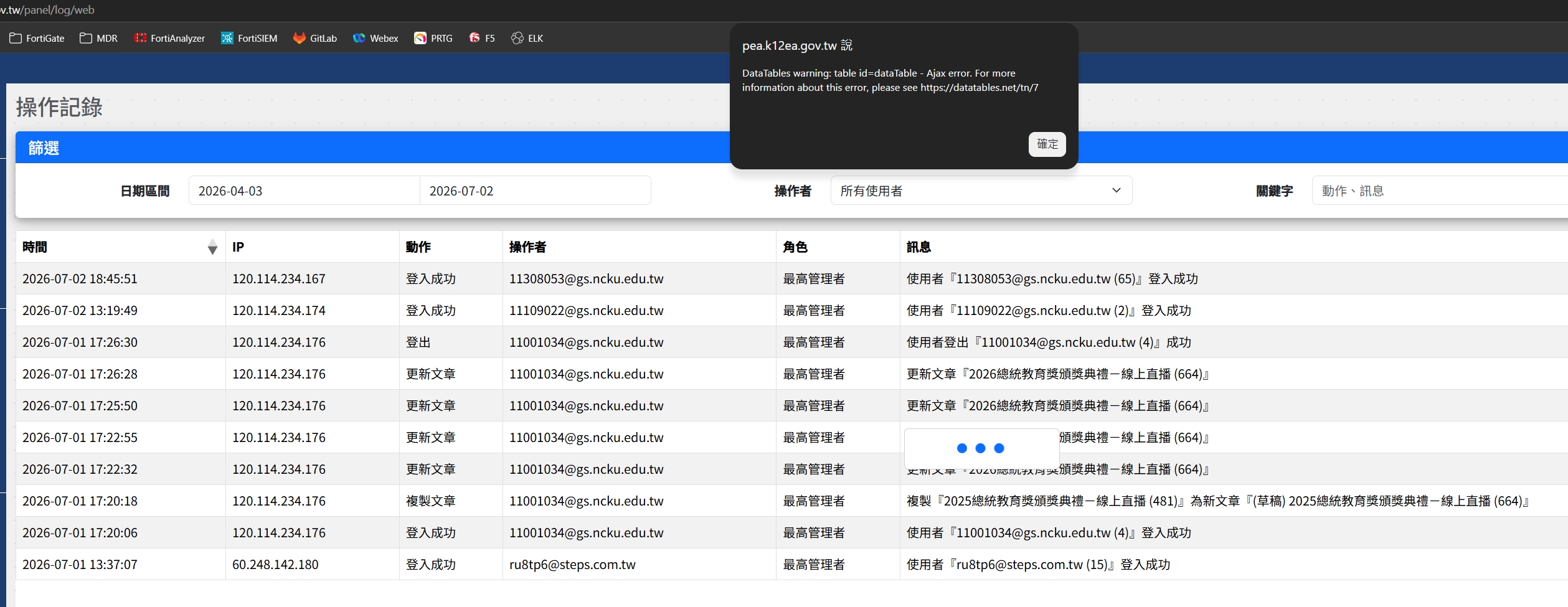
Task: Open the GitLab bookmark
Action: point(315,38)
